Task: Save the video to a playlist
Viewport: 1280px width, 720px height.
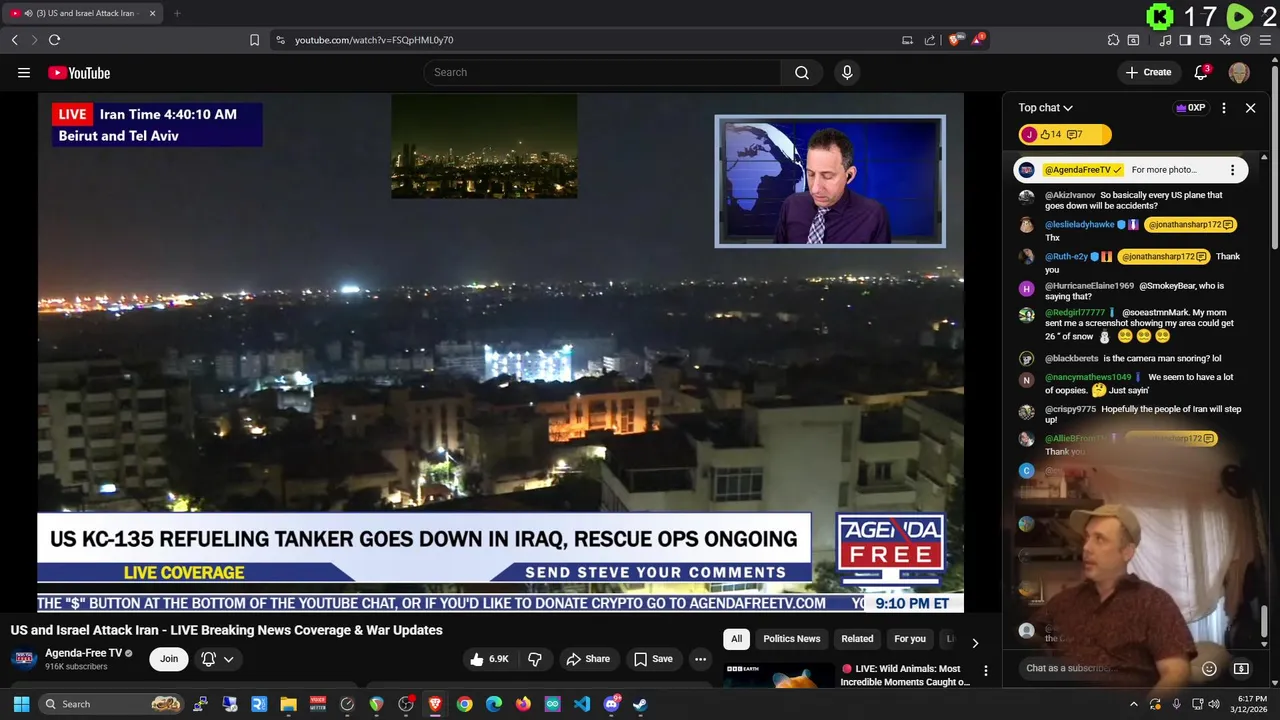Action: click(653, 659)
